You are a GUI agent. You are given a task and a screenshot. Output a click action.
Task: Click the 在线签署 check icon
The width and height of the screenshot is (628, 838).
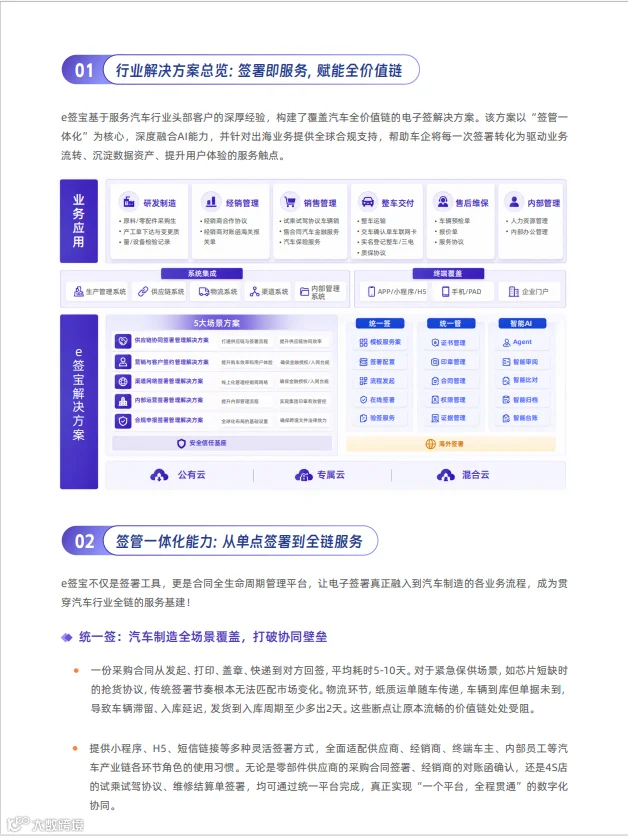click(x=363, y=399)
